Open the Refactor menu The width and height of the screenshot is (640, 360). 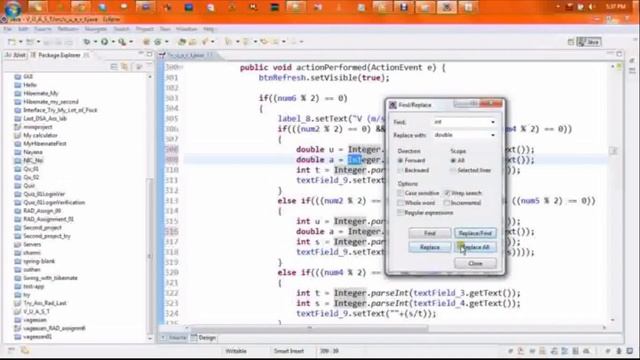[68, 29]
